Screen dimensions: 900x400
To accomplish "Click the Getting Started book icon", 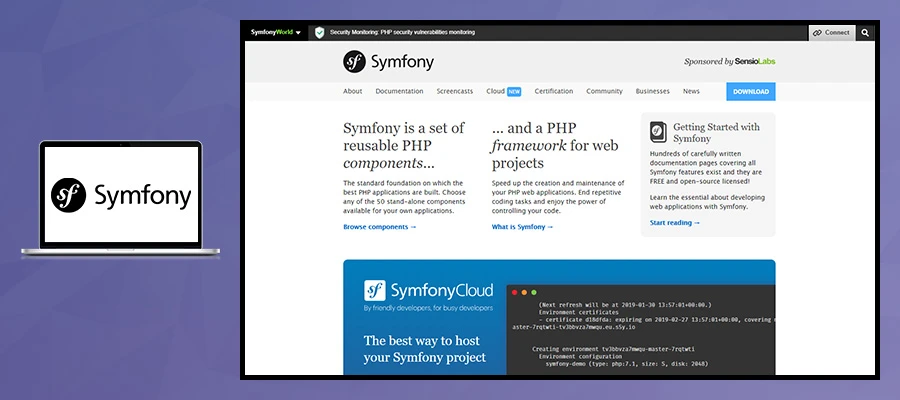I will click(x=658, y=132).
